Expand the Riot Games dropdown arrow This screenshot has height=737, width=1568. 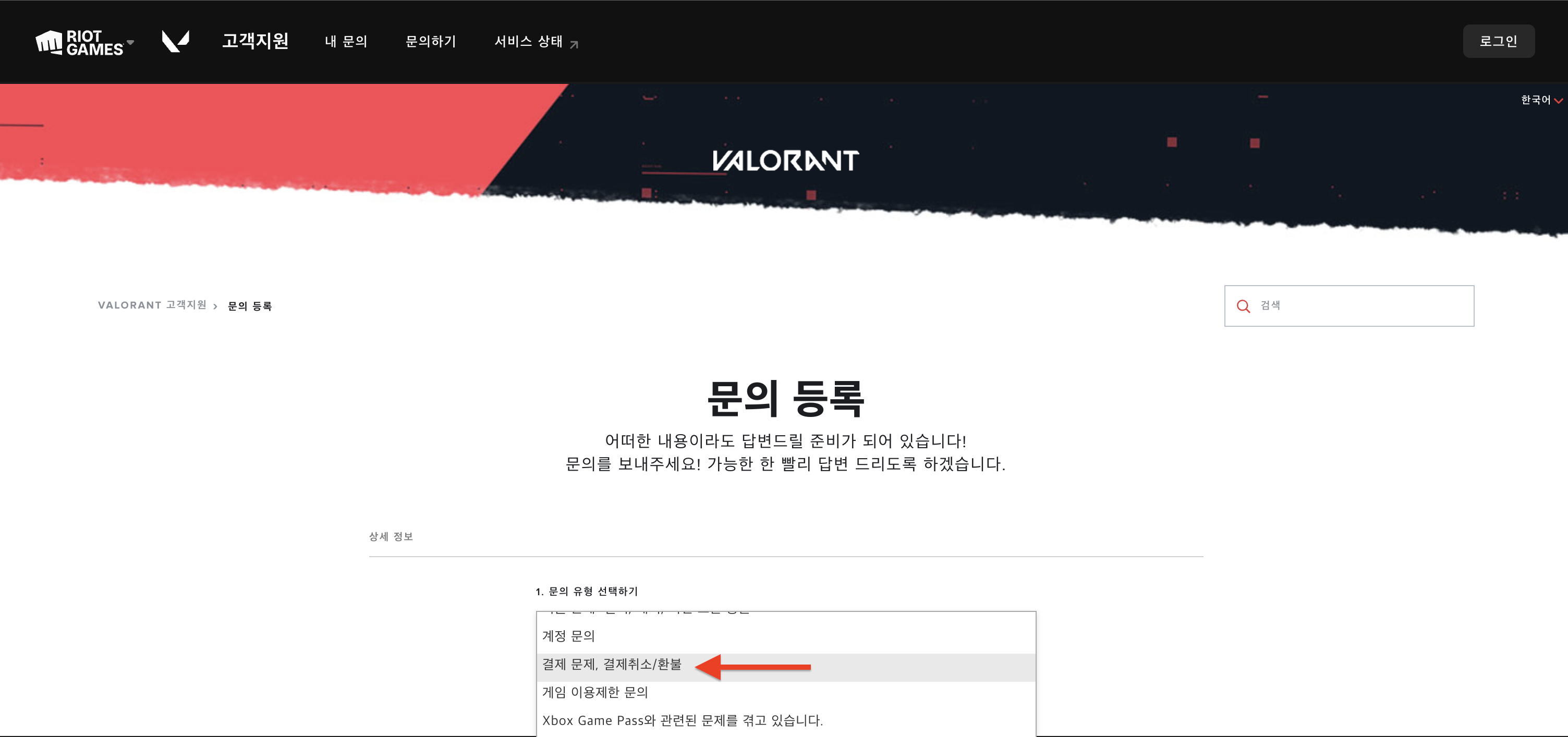[130, 43]
